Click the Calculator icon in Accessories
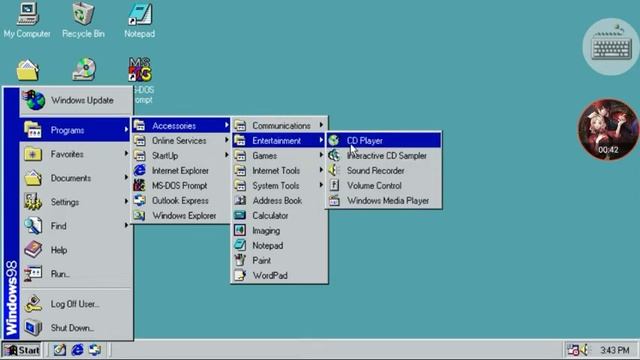The image size is (640, 360). pos(240,216)
